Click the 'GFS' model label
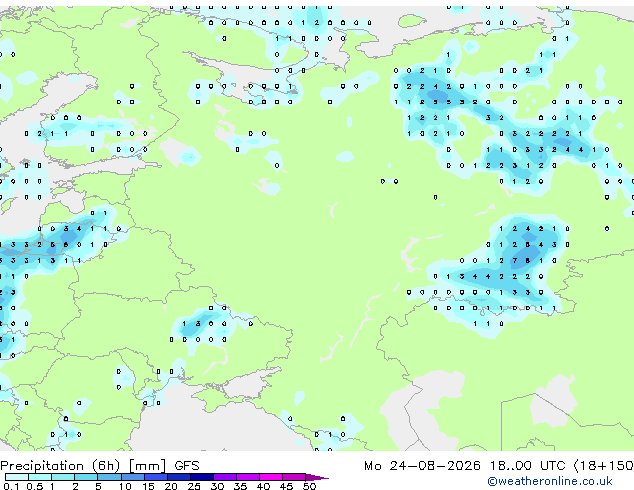Image resolution: width=634 pixels, height=490 pixels. coord(187,466)
